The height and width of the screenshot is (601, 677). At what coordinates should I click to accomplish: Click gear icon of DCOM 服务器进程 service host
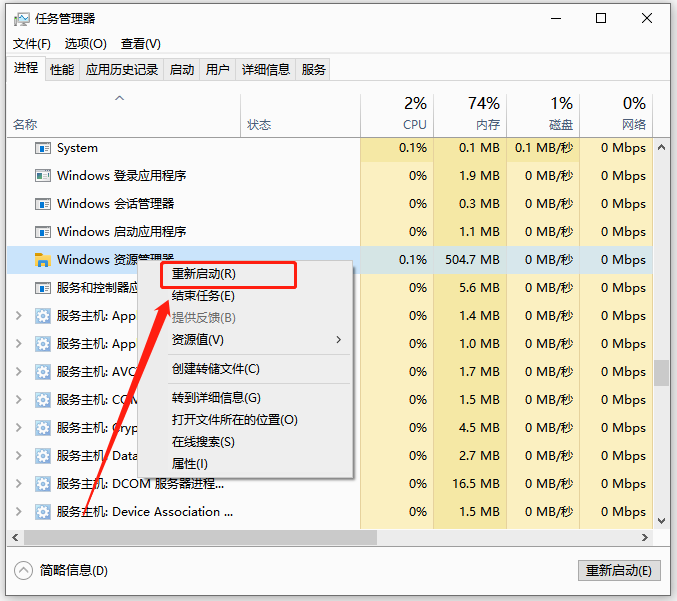43,484
